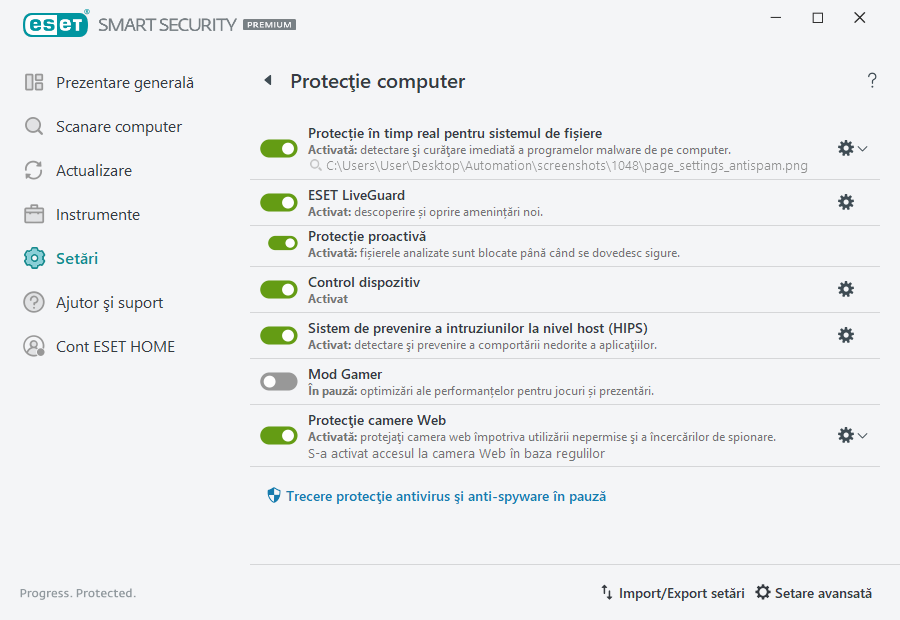Select the Scanare computer sidebar icon
Viewport: 900px width, 620px height.
[x=33, y=127]
